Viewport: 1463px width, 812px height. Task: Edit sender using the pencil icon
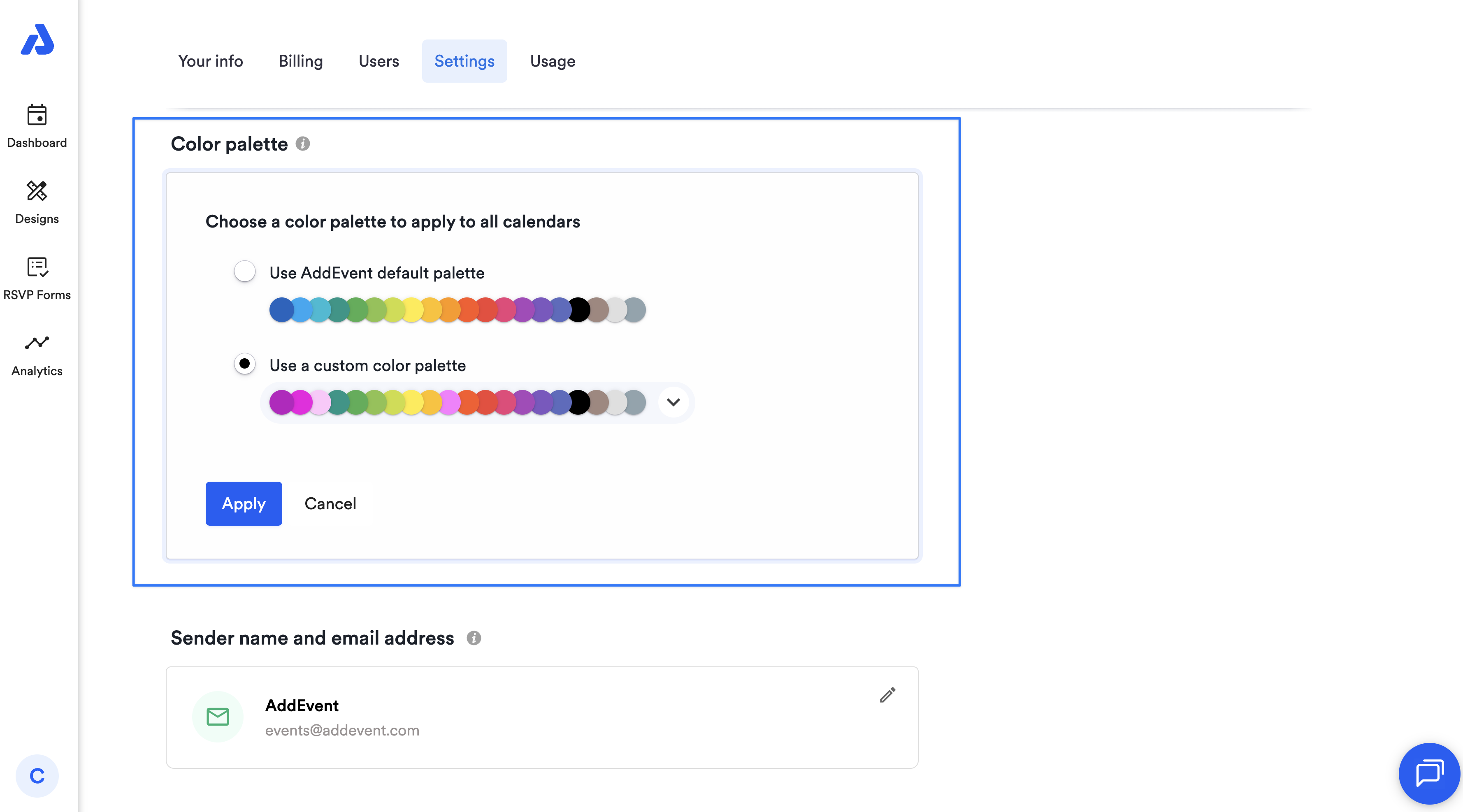pyautogui.click(x=887, y=695)
